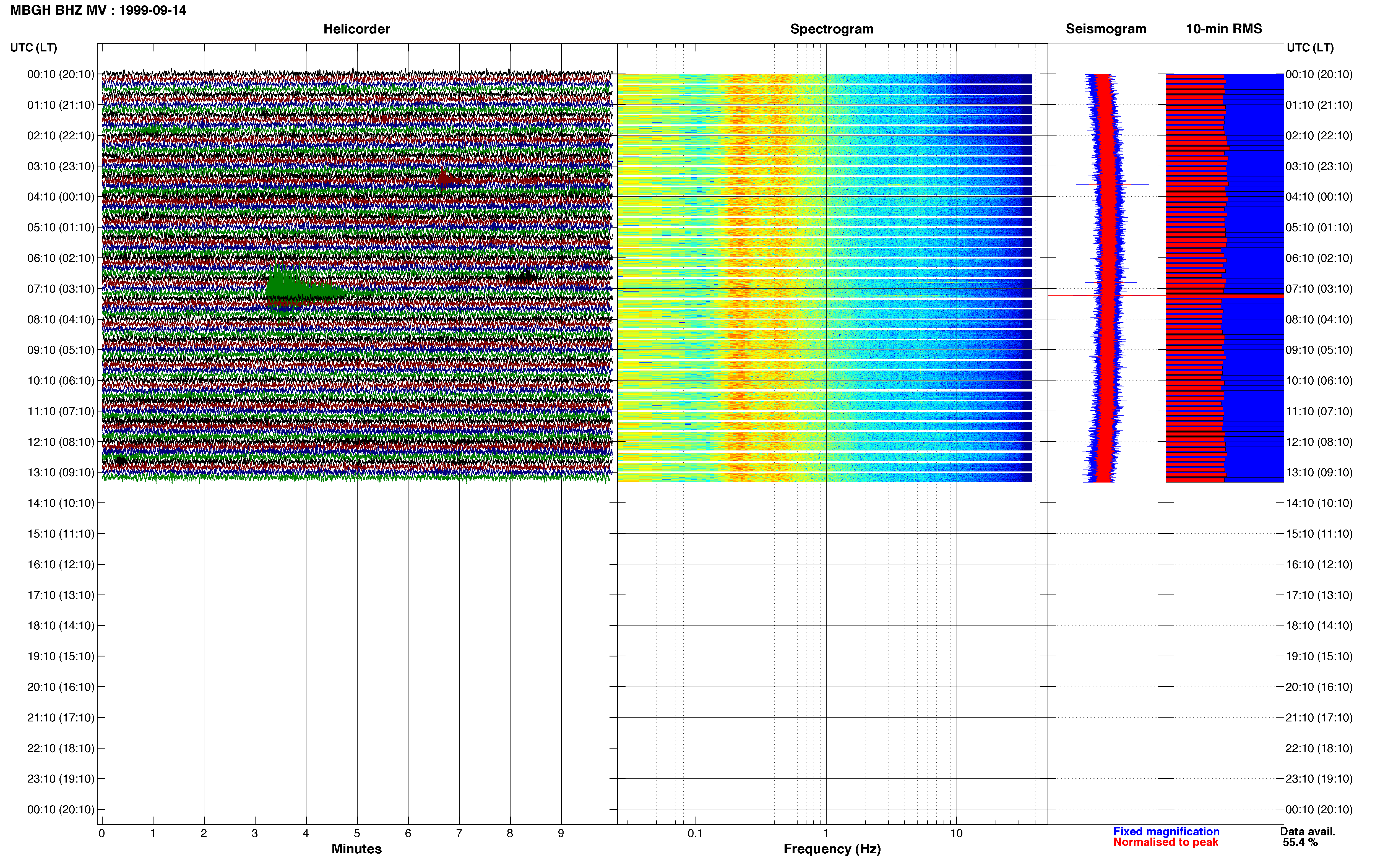Select the Spectrogram panel heading
The width and height of the screenshot is (1388, 868).
[832, 29]
